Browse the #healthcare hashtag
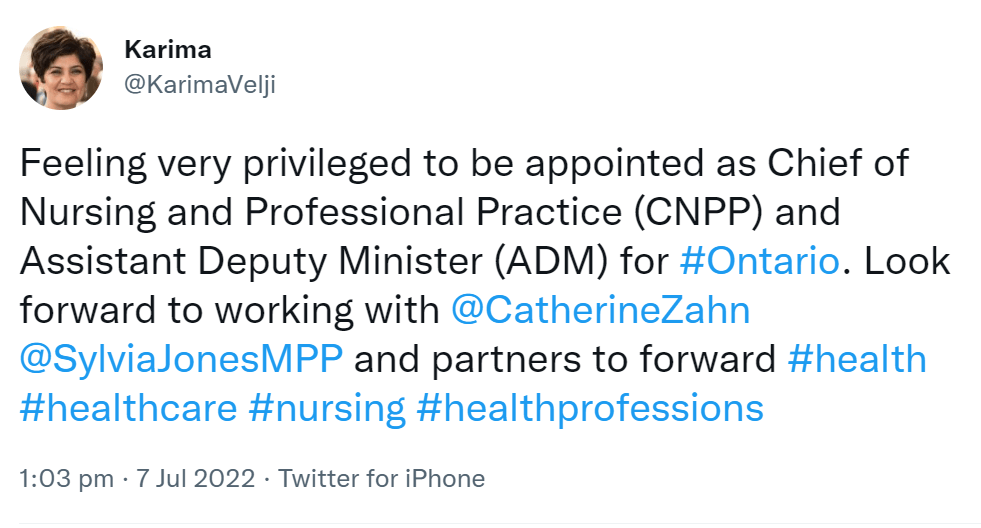The width and height of the screenshot is (981, 528). (x=128, y=408)
